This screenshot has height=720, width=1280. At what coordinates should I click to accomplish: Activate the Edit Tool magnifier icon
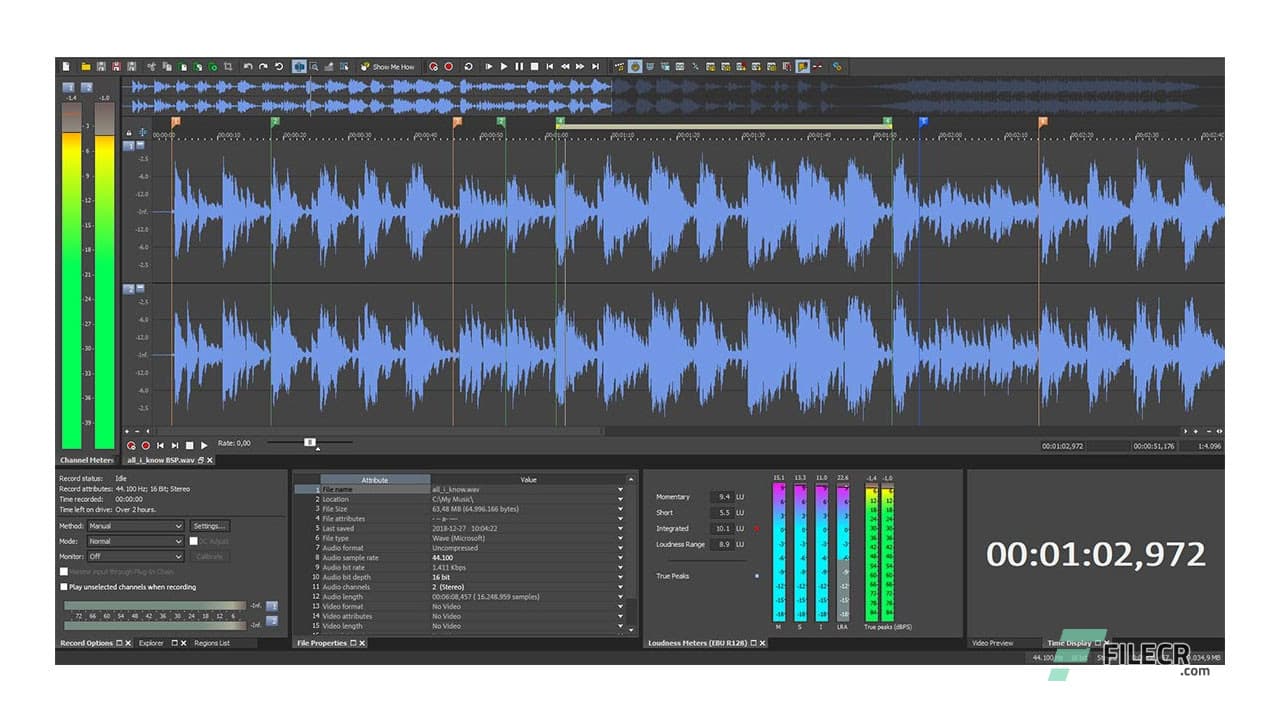[316, 66]
